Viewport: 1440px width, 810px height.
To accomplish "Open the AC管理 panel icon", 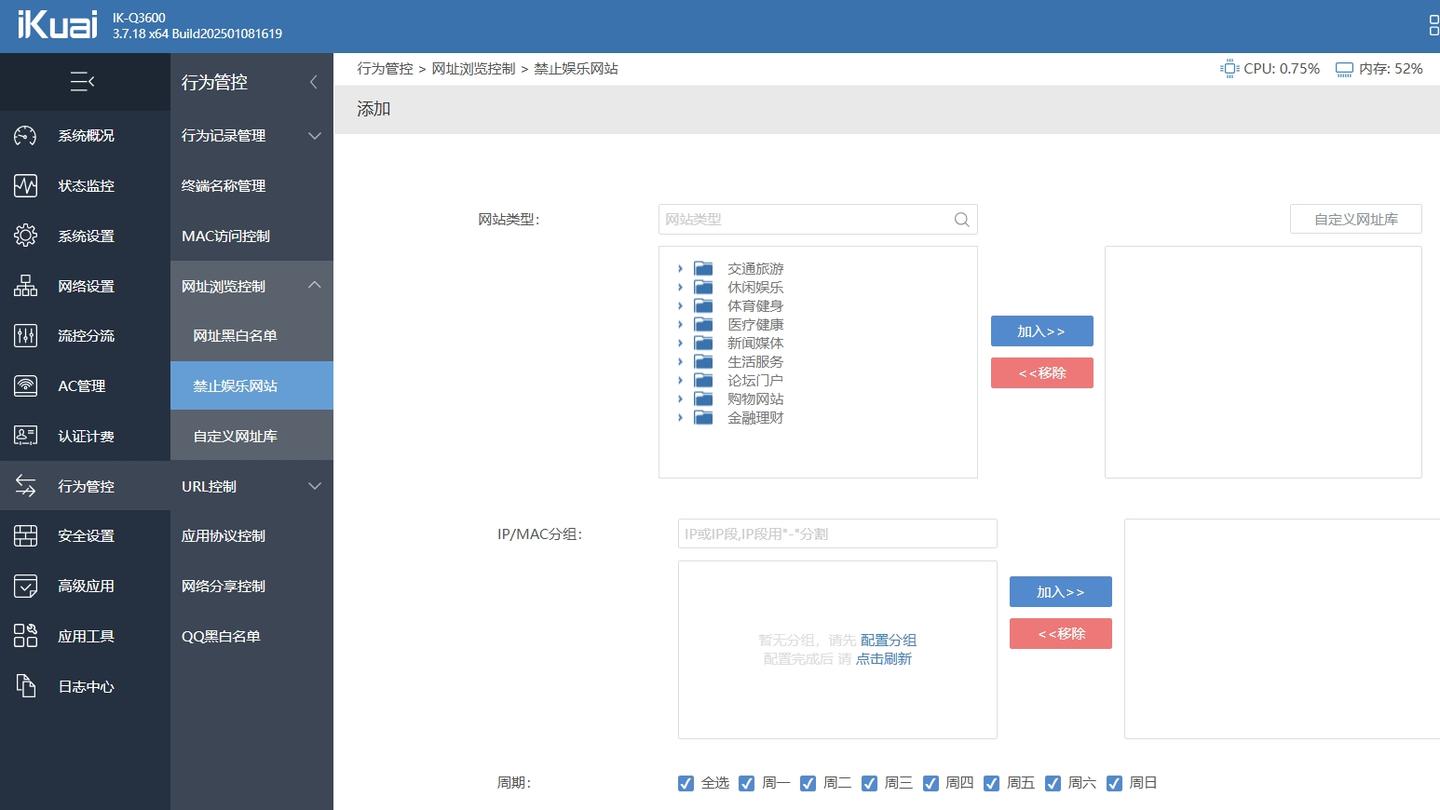I will 24,385.
